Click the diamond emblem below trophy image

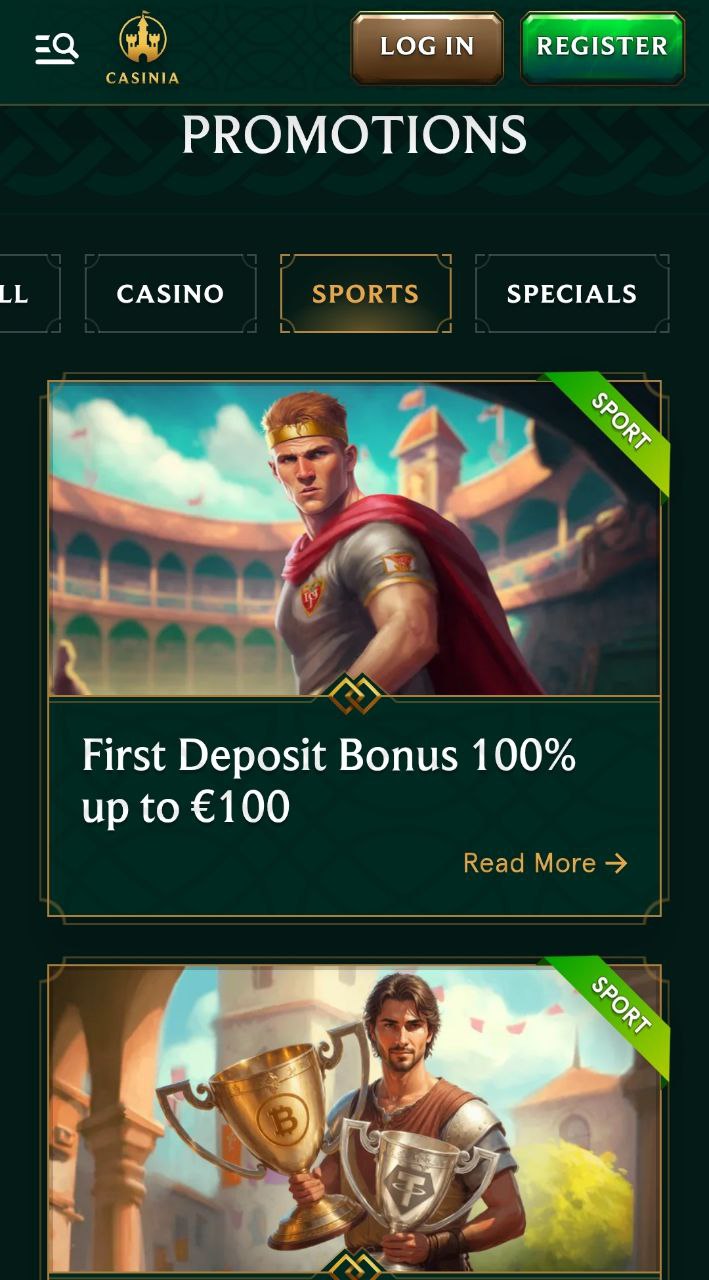tap(355, 1266)
